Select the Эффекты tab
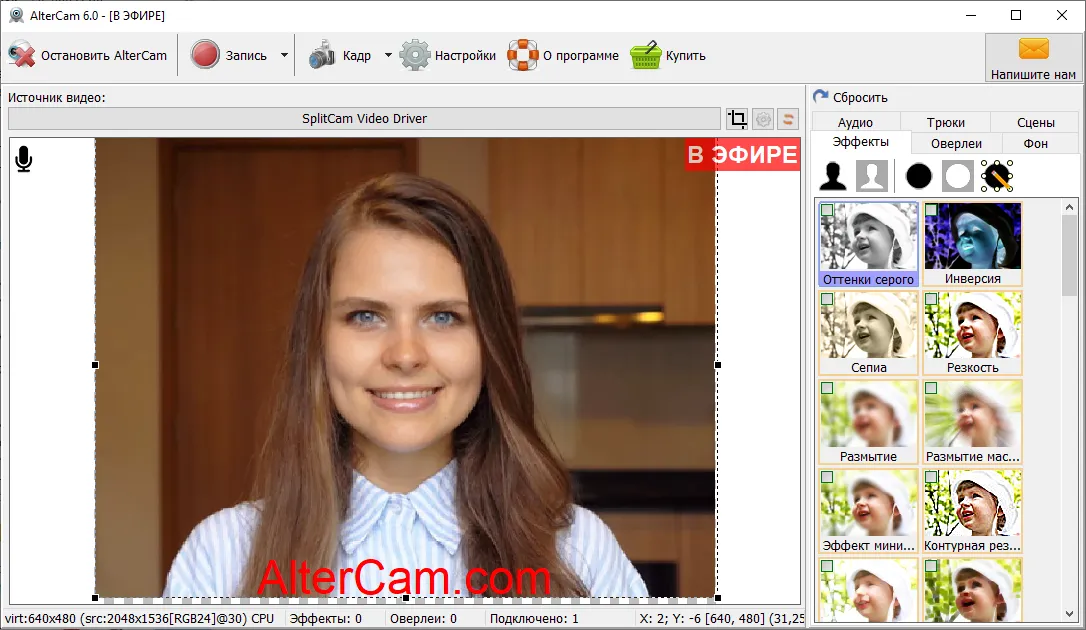The height and width of the screenshot is (630, 1086). 860,142
